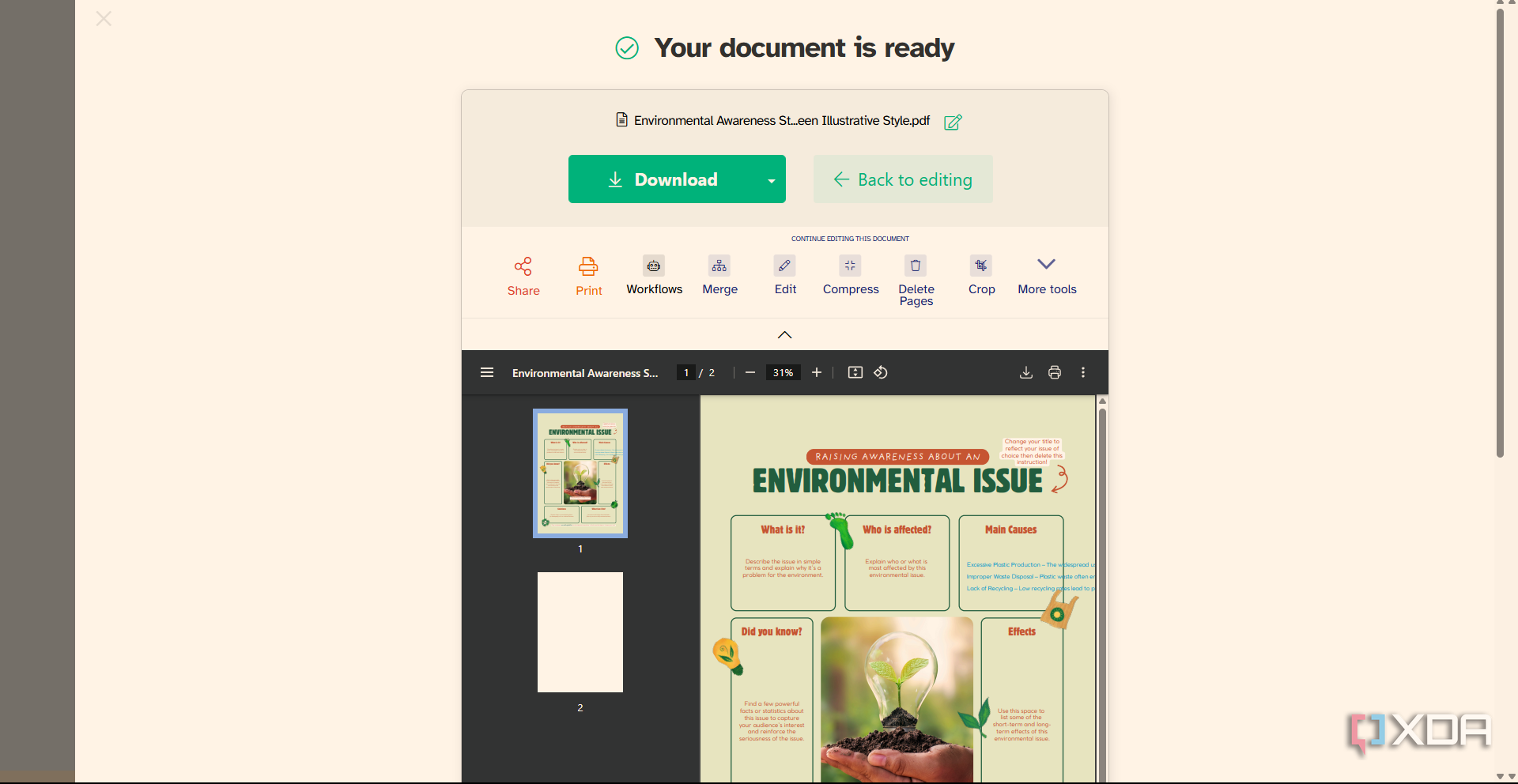Open the Edit tool
Screen dimensions: 1518x784
click(785, 275)
